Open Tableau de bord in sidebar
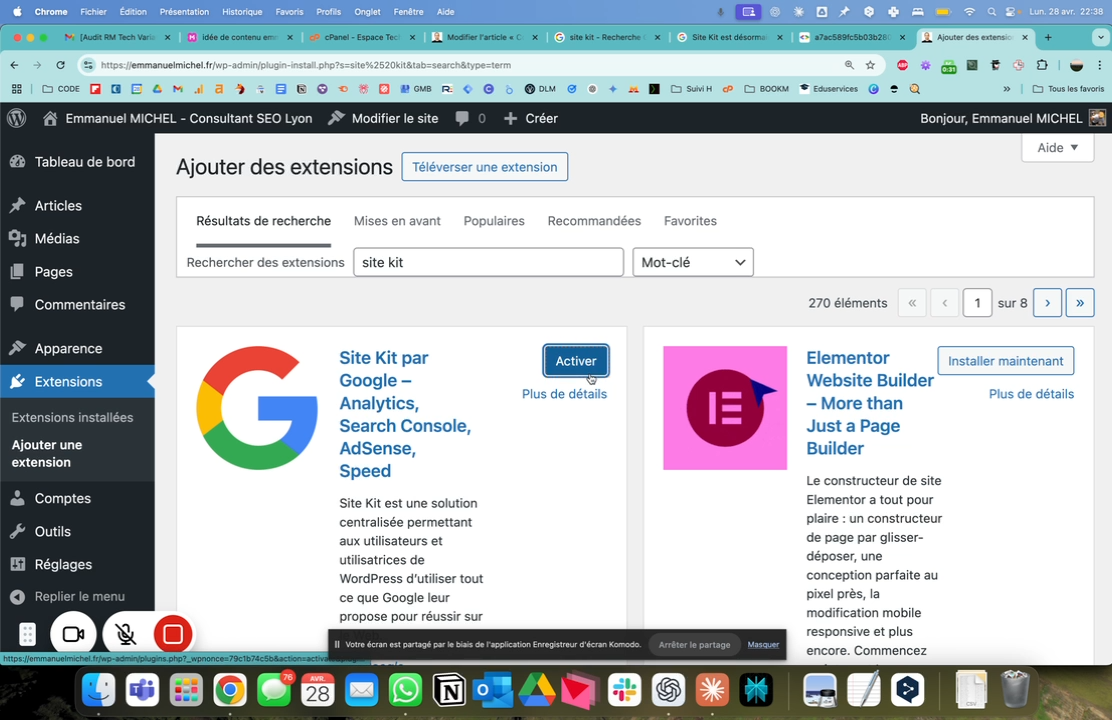 coord(77,162)
